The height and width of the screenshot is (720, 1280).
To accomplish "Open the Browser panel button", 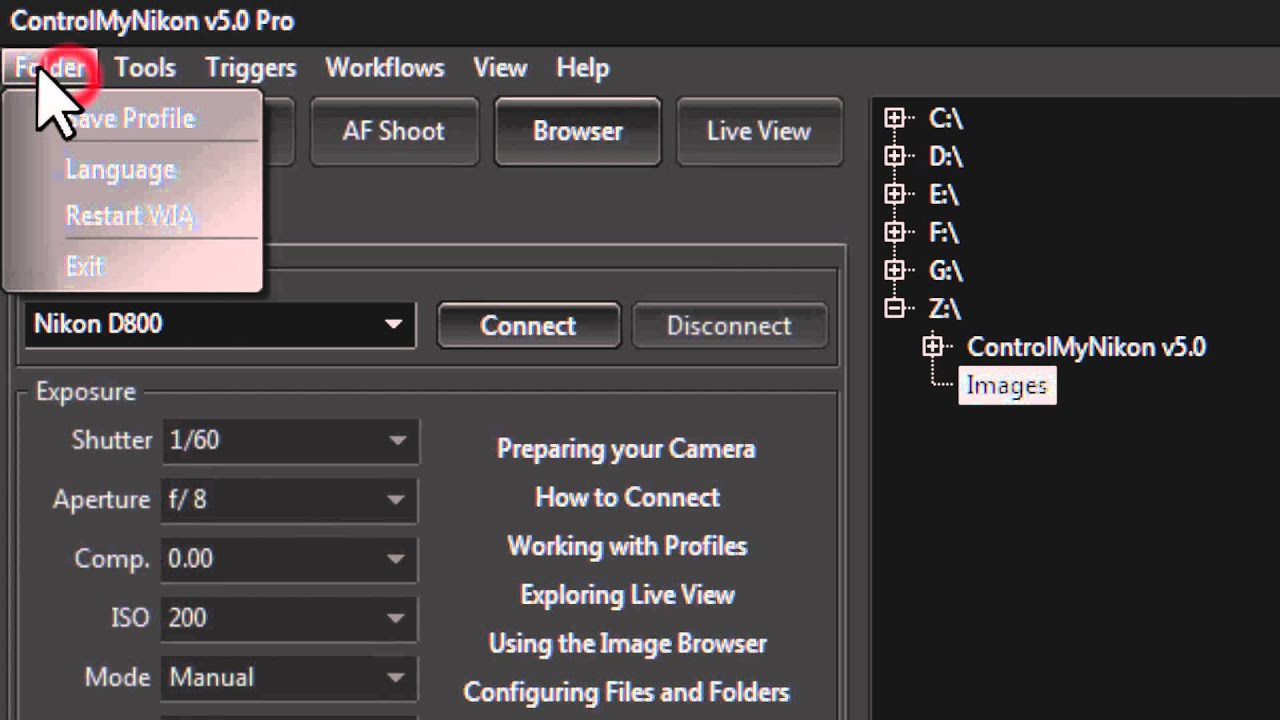I will pyautogui.click(x=578, y=131).
